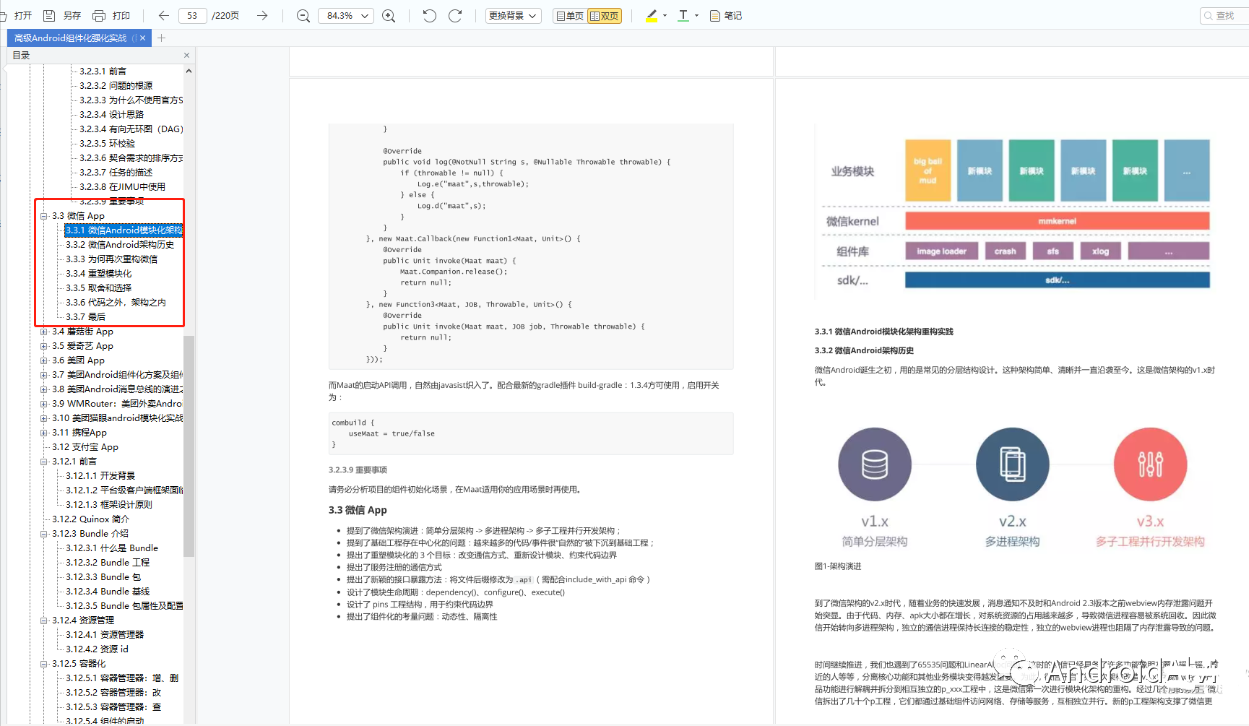Open outline entry 3.3.5 取舍和选择
Screen dimensions: 1249x726
pos(98,288)
